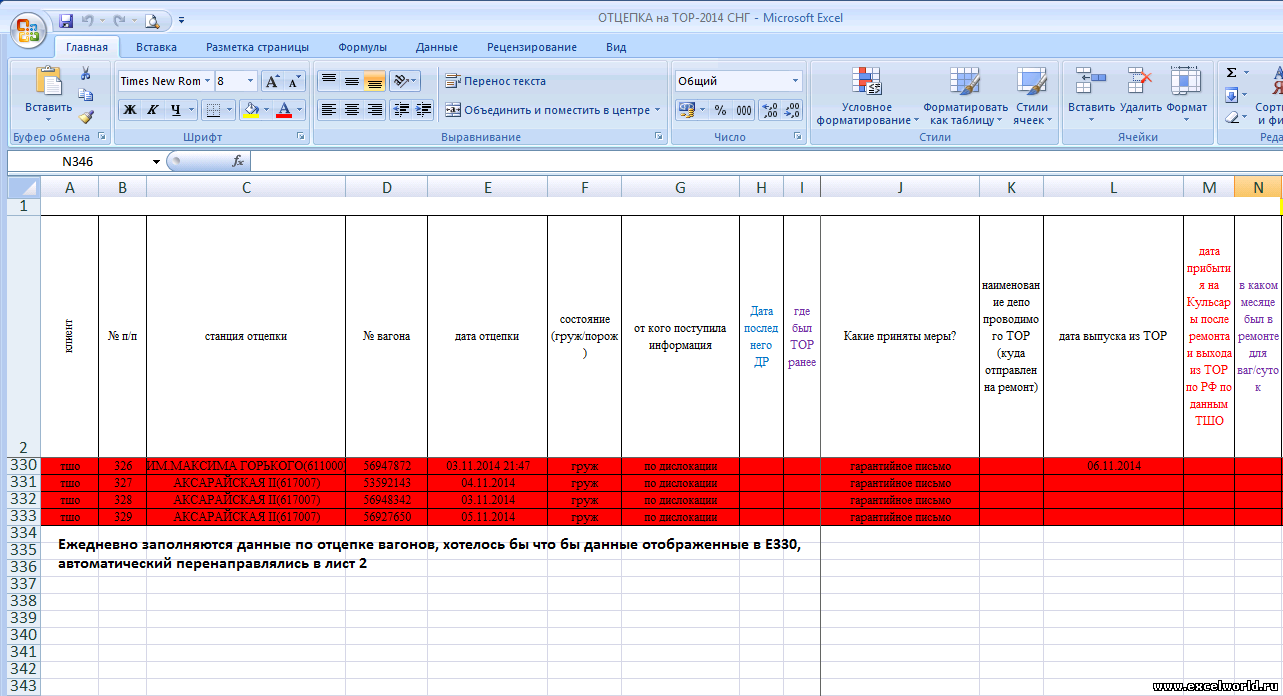1283x696 pixels.
Task: Toggle bottom vertical alignment
Action: coord(374,81)
